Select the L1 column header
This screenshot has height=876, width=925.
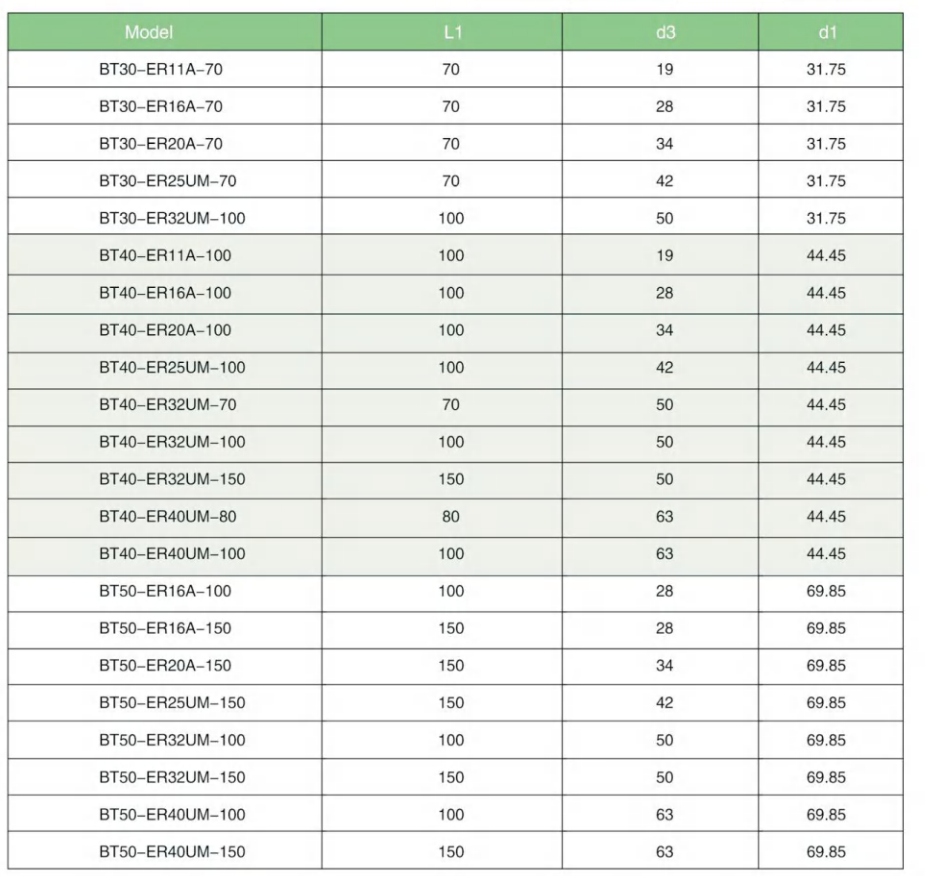pos(451,33)
